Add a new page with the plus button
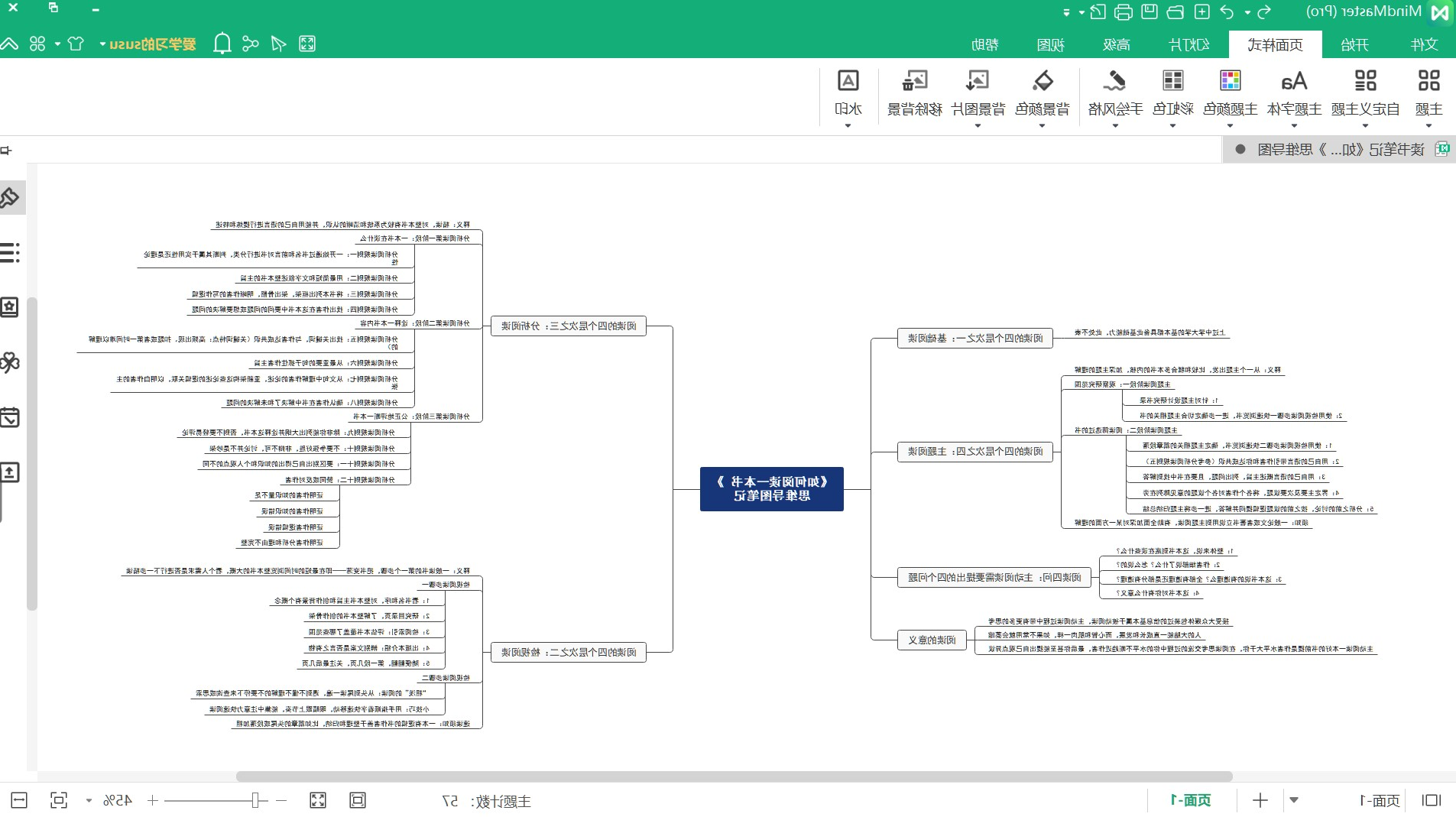This screenshot has width=1456, height=817. point(1260,800)
